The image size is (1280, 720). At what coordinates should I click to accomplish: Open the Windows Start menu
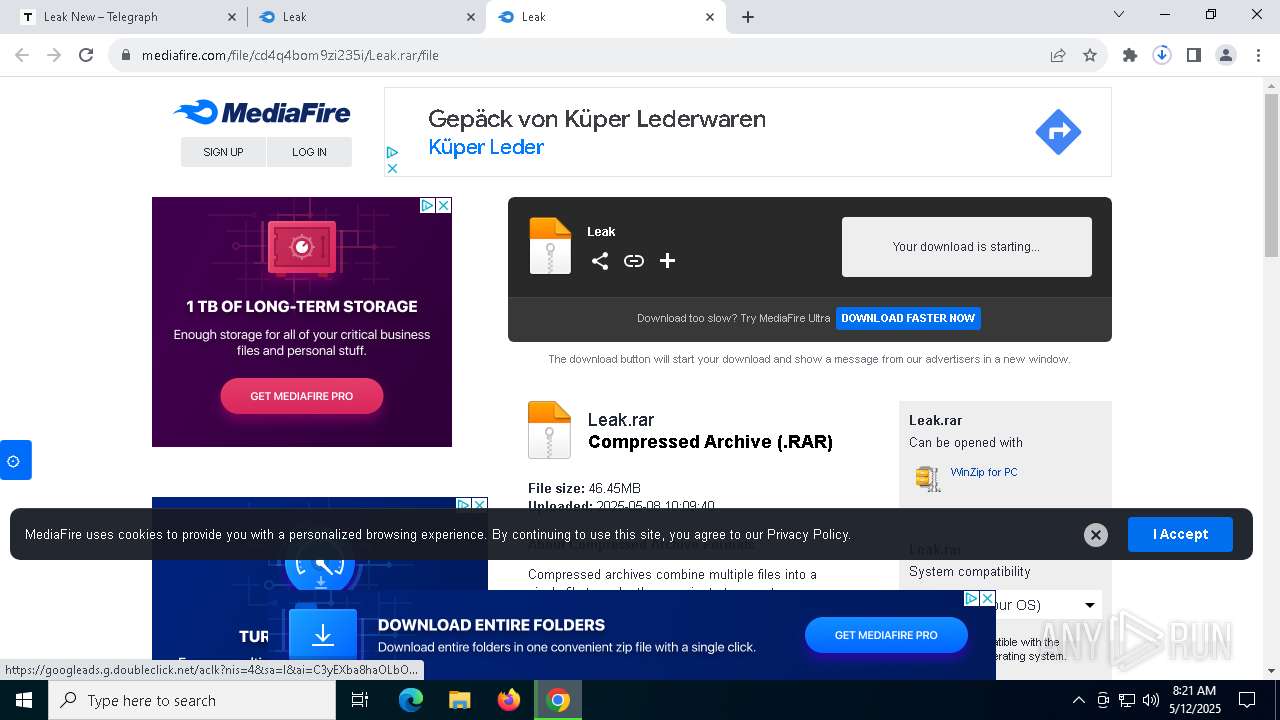pyautogui.click(x=24, y=700)
